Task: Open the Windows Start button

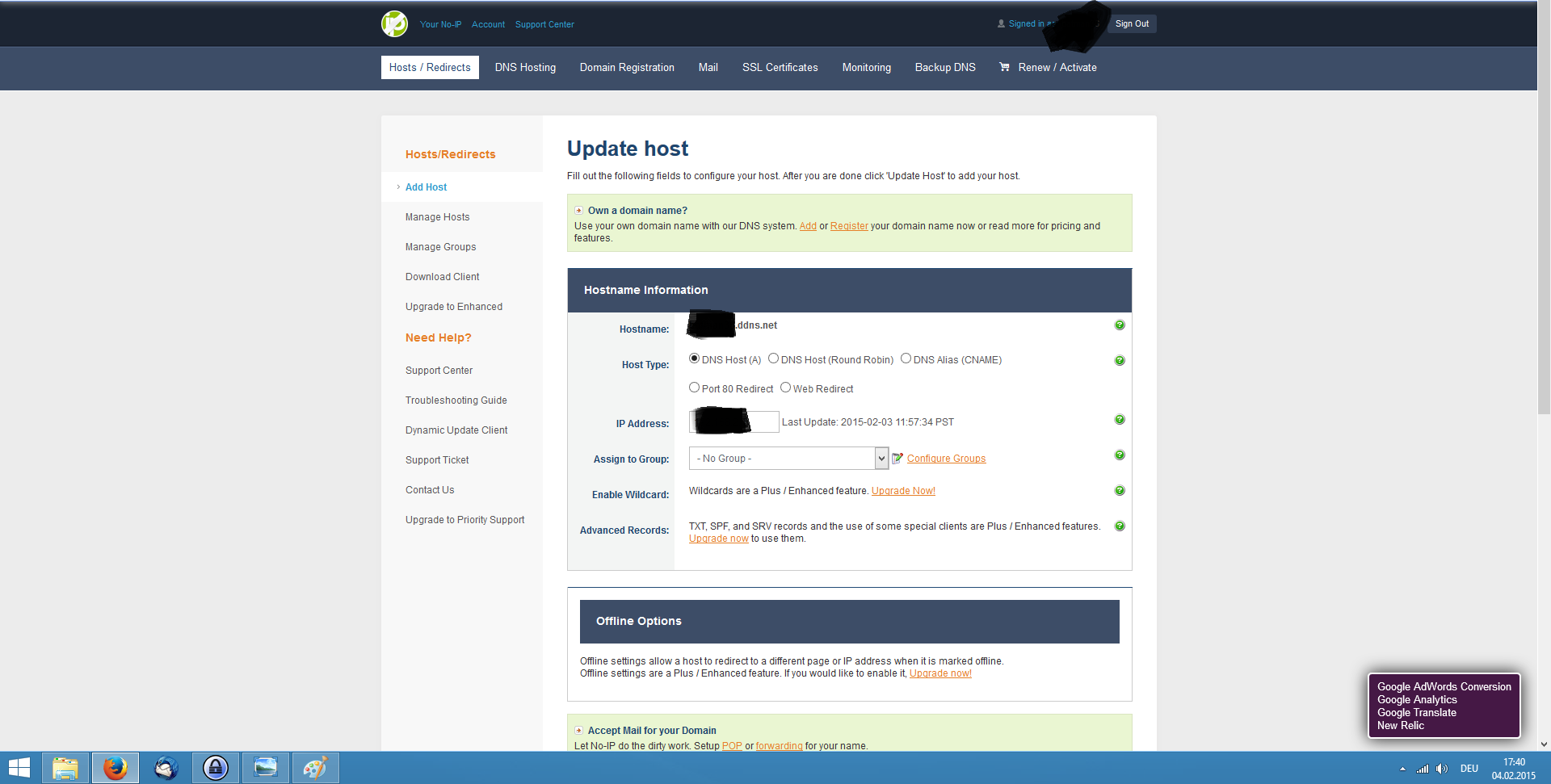Action: (x=19, y=768)
